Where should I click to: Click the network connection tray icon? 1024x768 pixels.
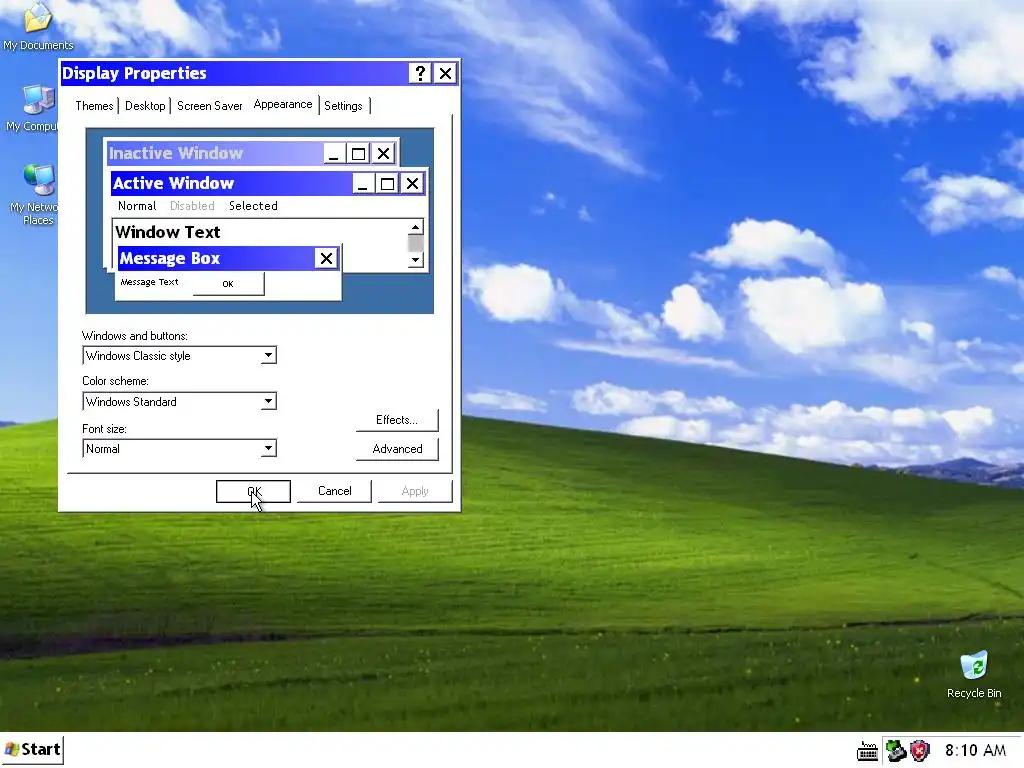895,751
